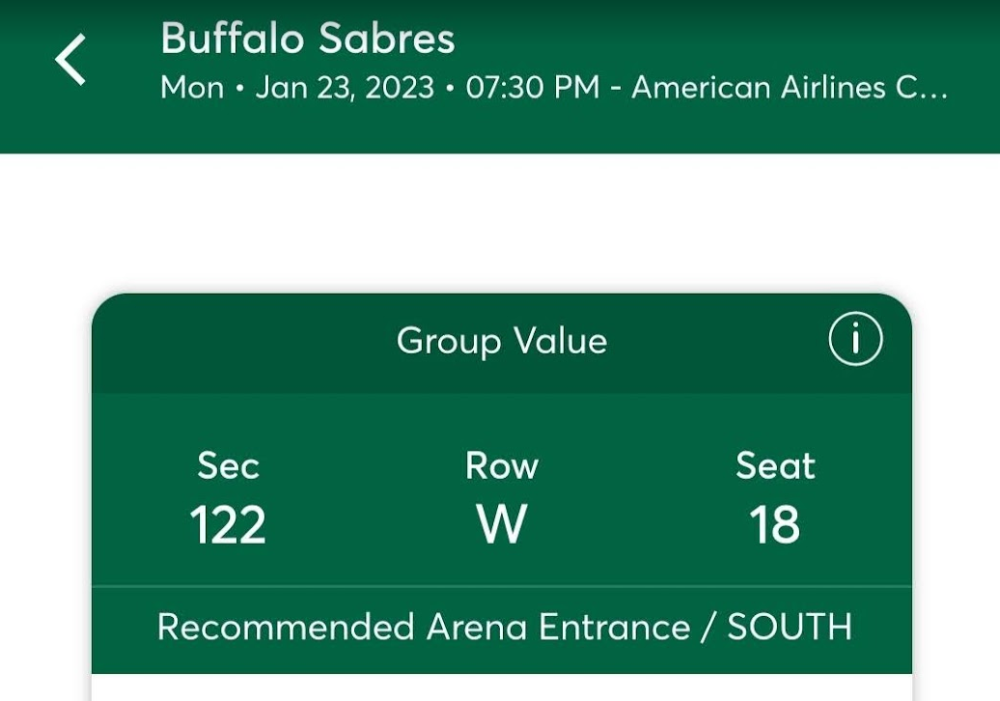Select the Mon weekday text
The width and height of the screenshot is (1000, 701).
click(192, 87)
